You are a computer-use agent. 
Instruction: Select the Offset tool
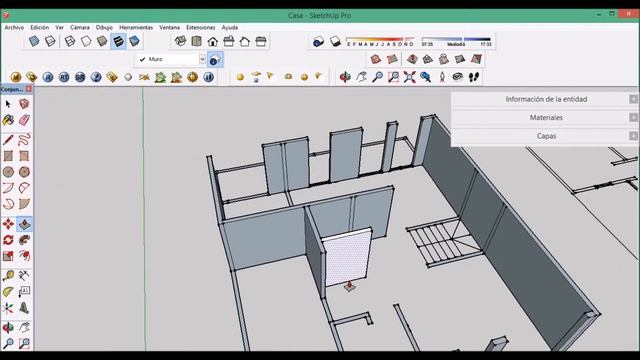tap(24, 256)
